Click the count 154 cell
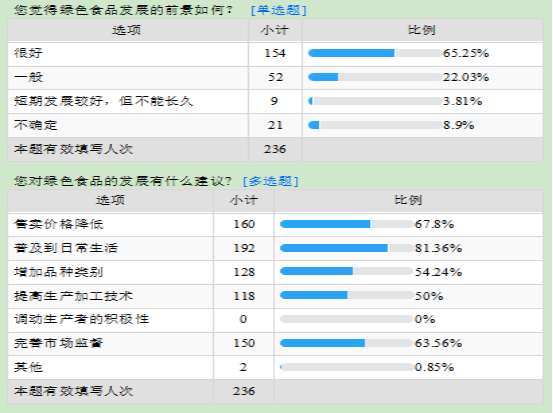 pos(275,53)
